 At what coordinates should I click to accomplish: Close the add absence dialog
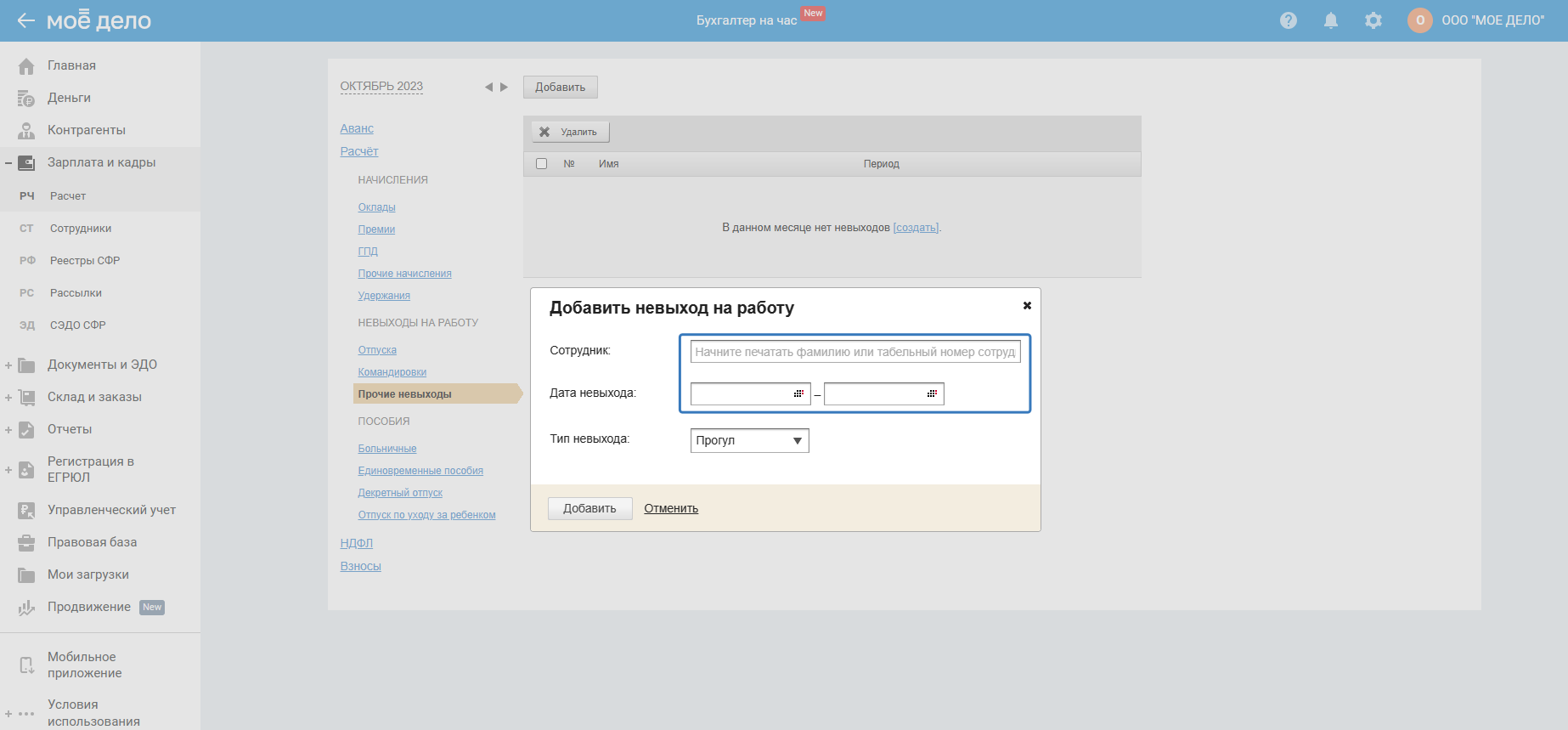point(1027,305)
